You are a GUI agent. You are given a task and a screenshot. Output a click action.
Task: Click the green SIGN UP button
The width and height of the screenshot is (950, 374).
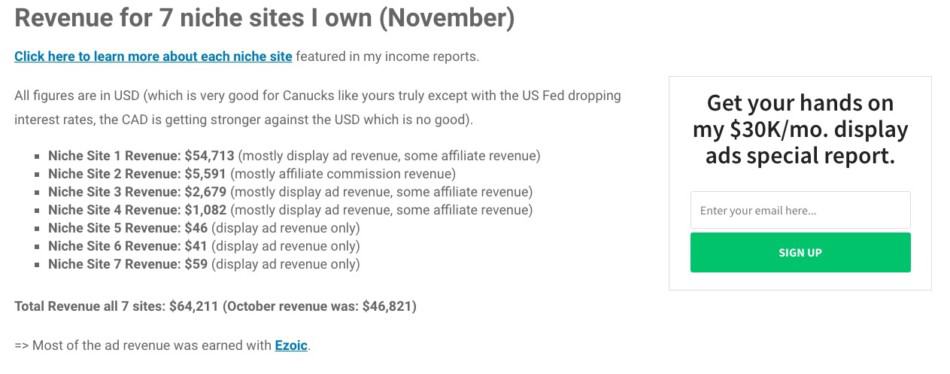(x=800, y=252)
